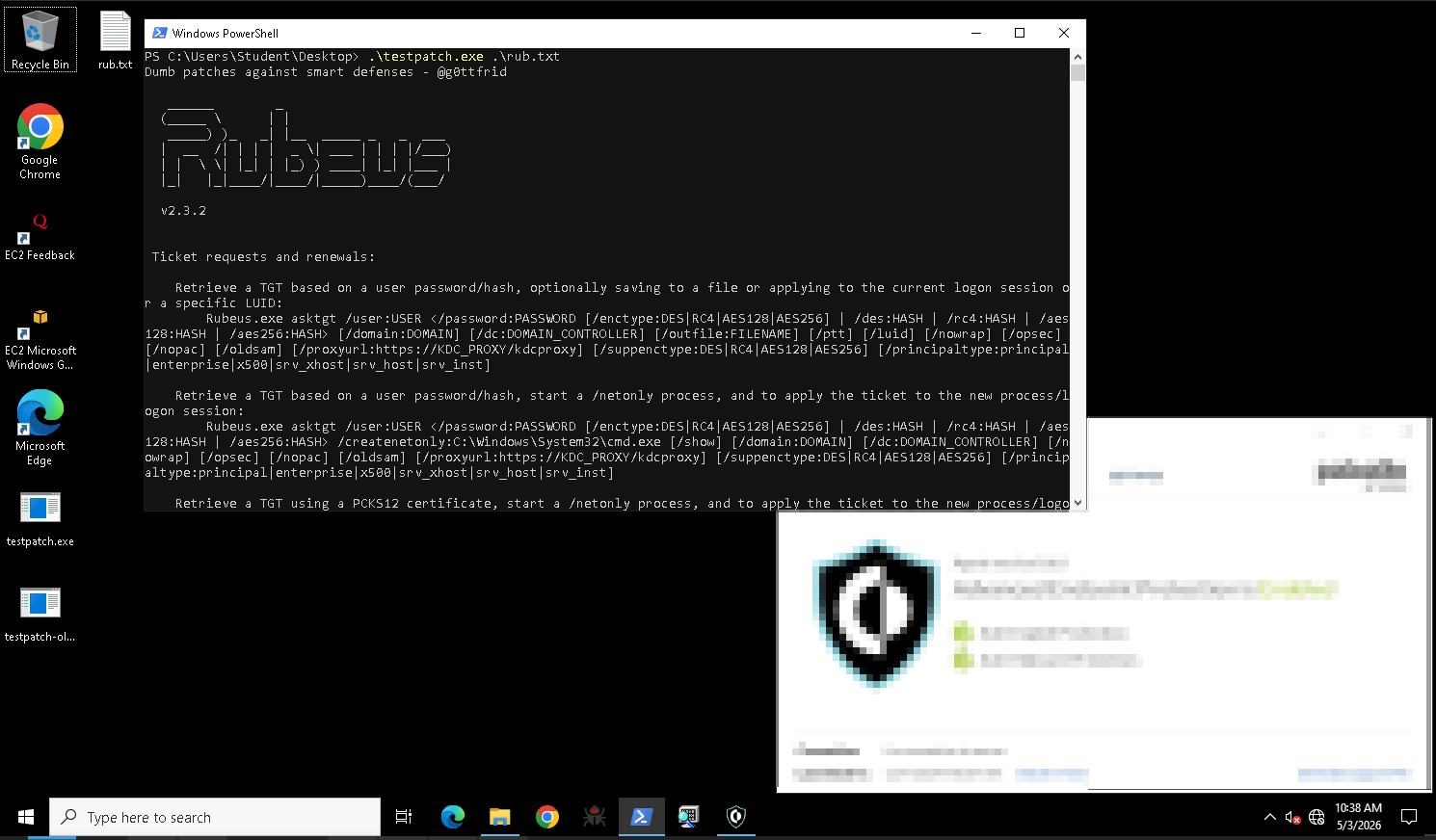
Task: Maximize the Windows PowerShell window
Action: (1020, 33)
